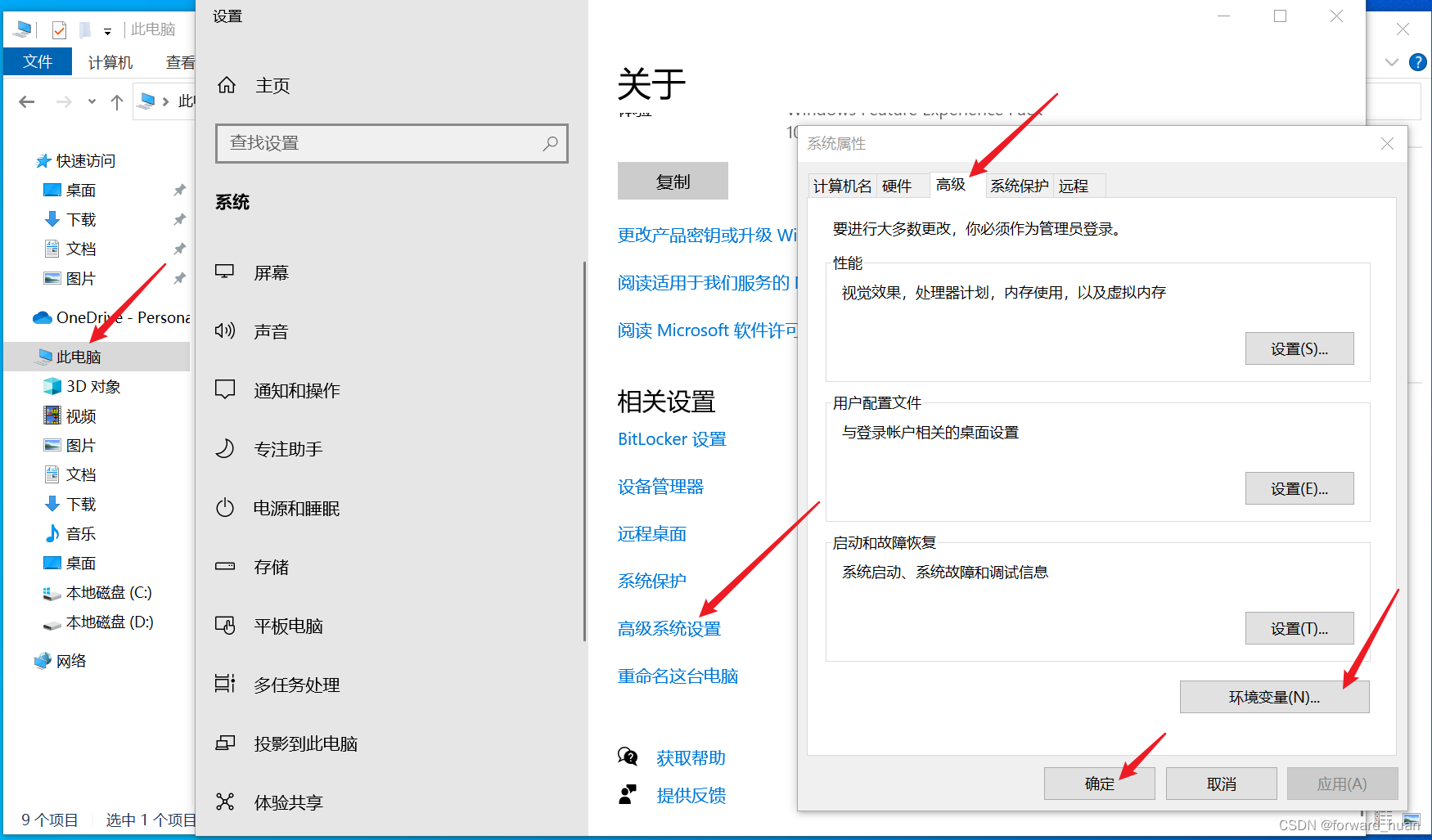Click the projection icon for 投影到此电脑
Screen dimensions: 1432x840
225,743
